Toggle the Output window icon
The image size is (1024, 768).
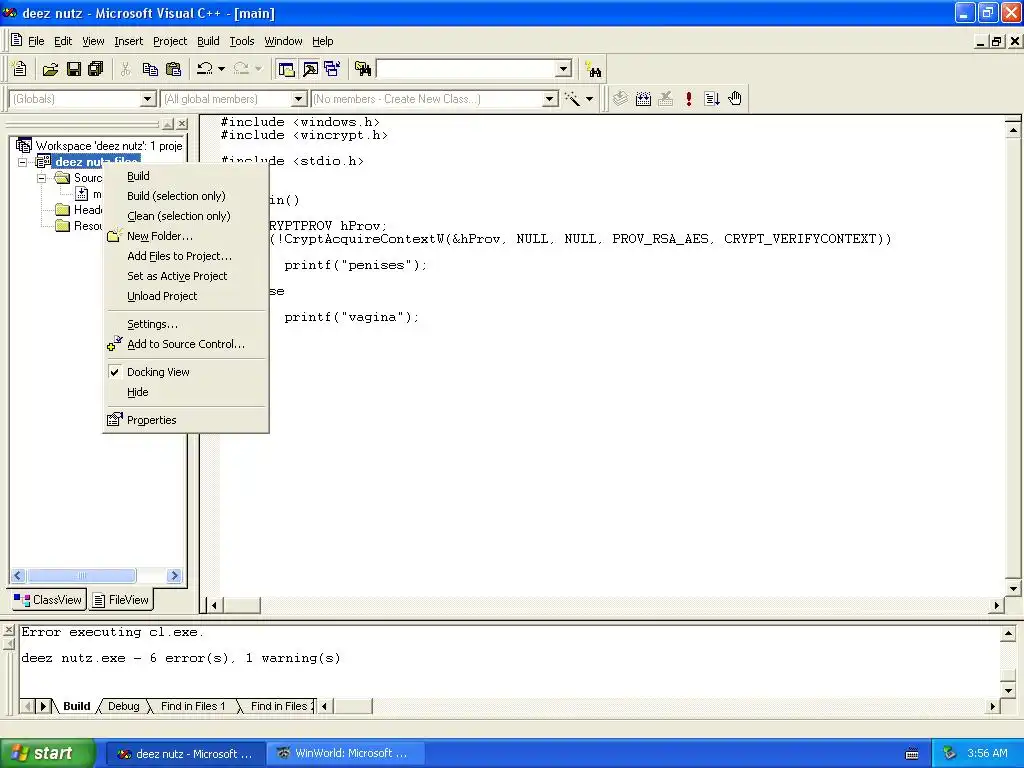[310, 69]
